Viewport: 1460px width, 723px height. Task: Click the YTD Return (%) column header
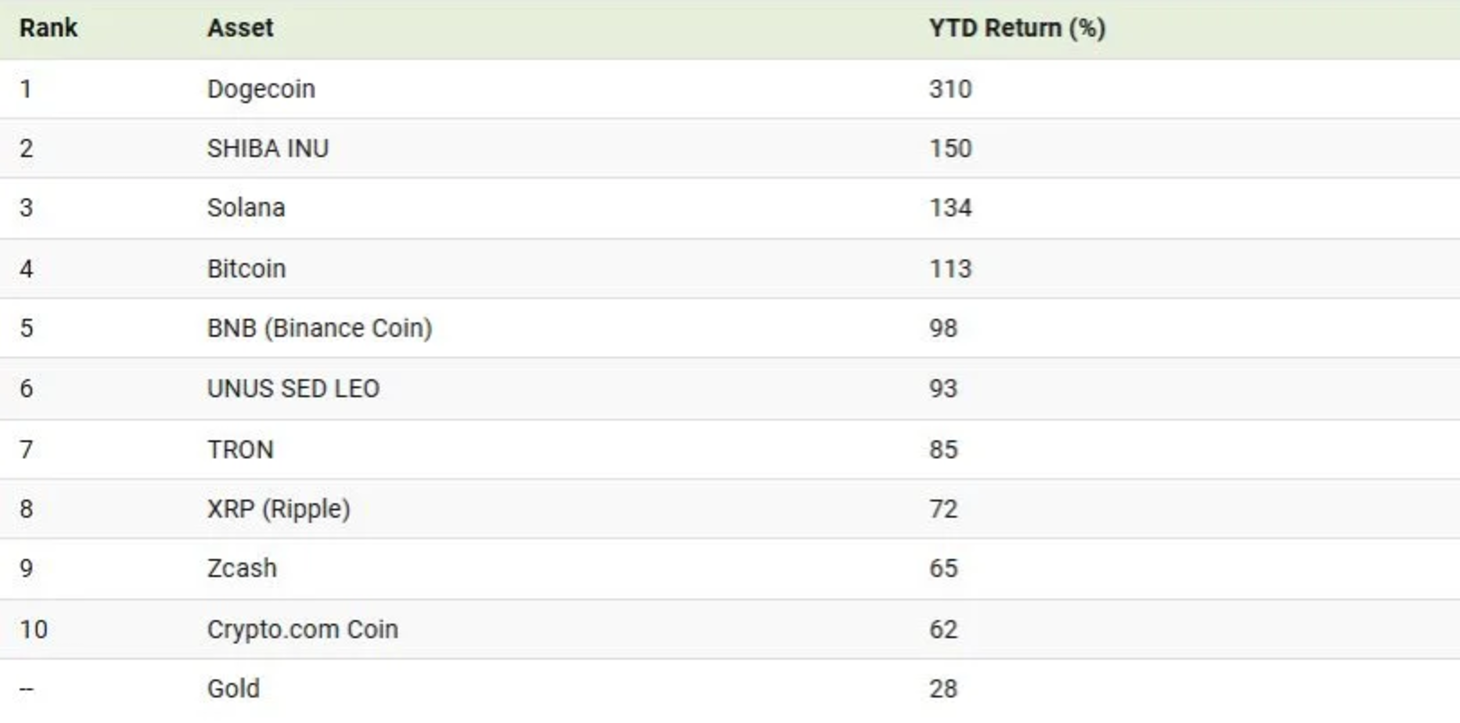click(x=1017, y=28)
